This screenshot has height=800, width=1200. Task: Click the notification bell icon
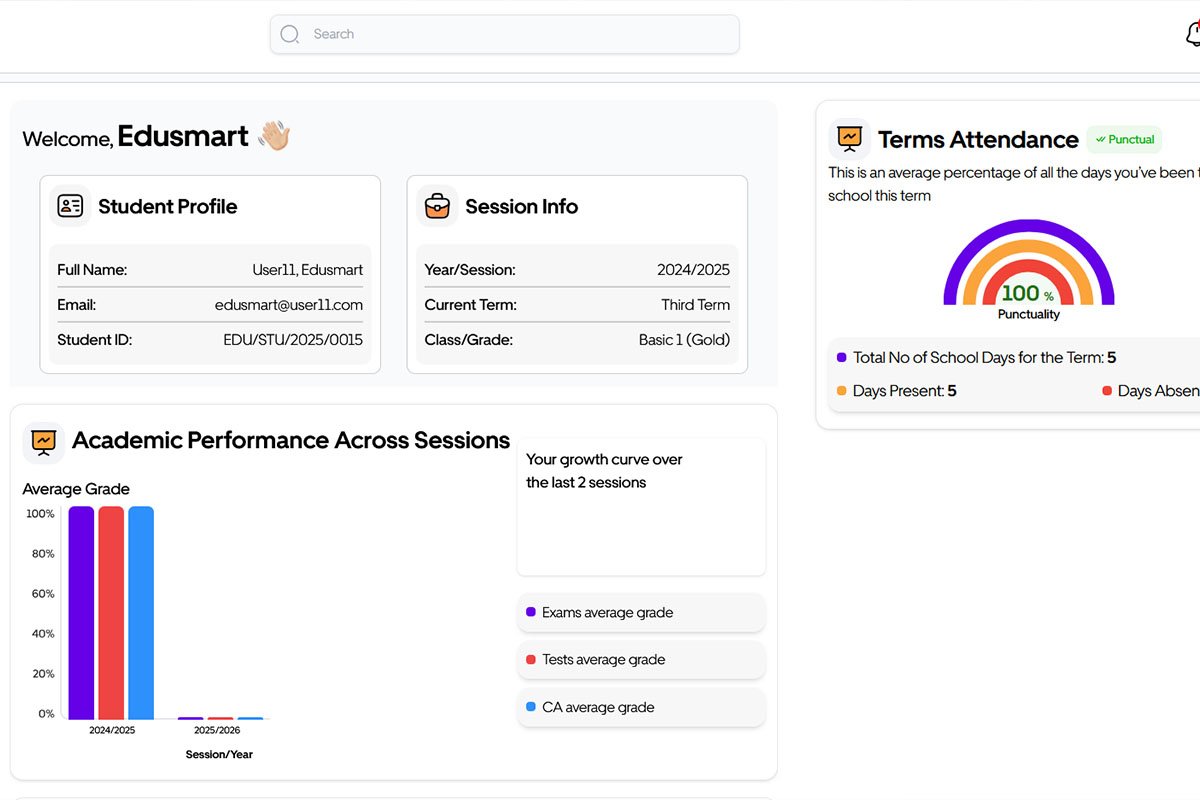[1192, 34]
